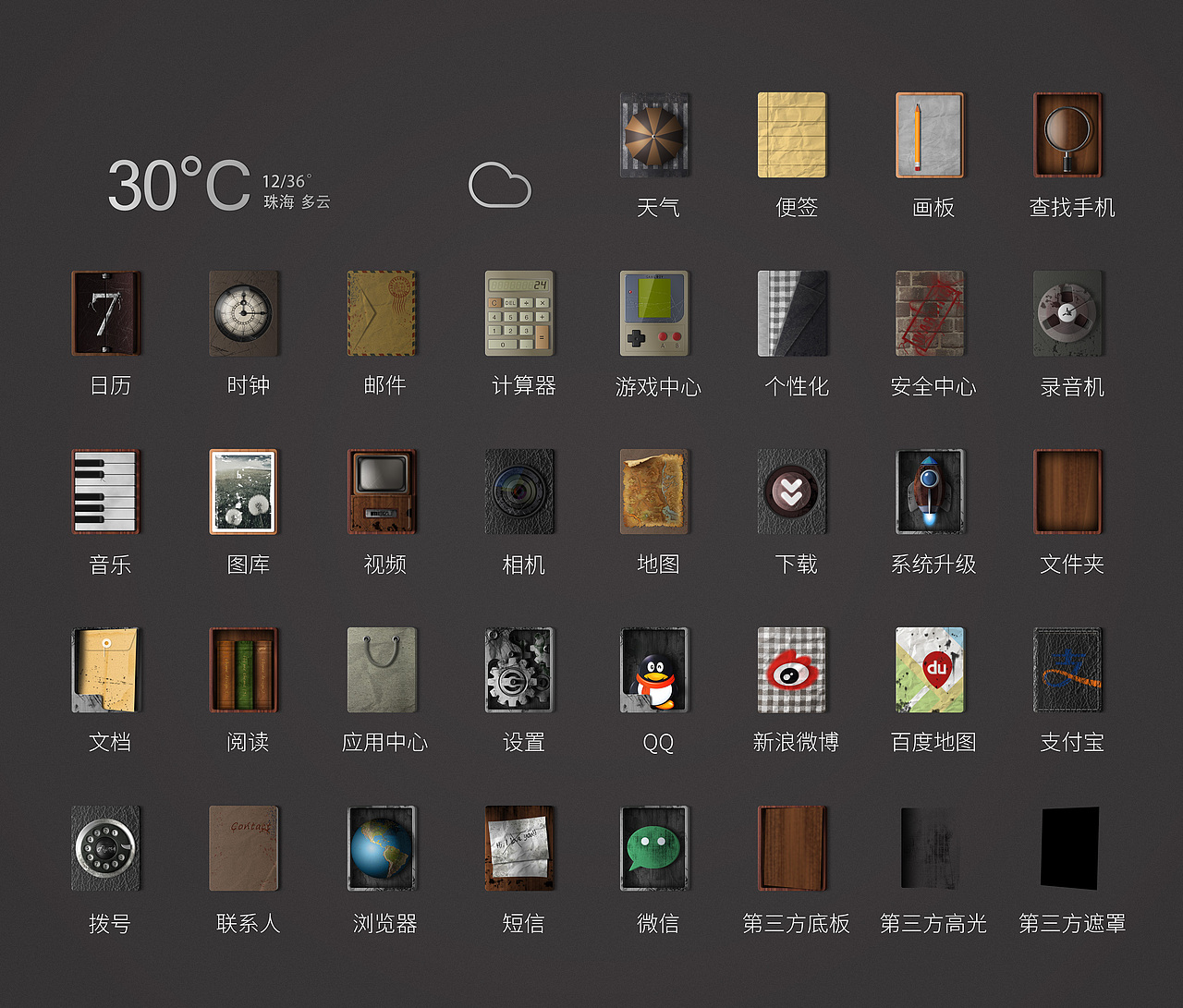Screen dimensions: 1183x1008
Task: Launch the 录音机 tape reel icon
Action: 1067,313
